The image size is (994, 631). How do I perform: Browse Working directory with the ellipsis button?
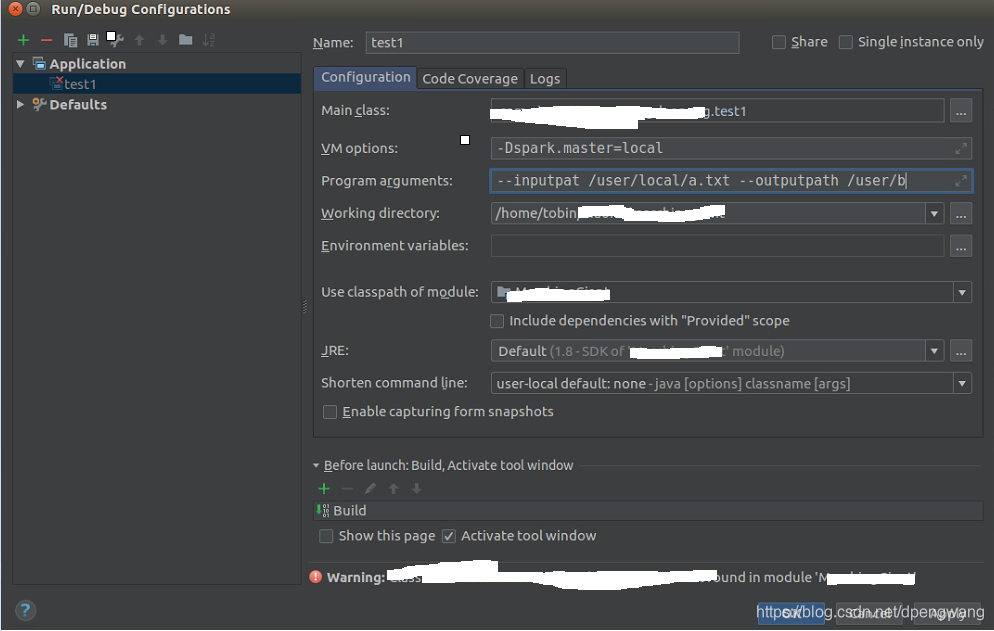pyautogui.click(x=961, y=214)
